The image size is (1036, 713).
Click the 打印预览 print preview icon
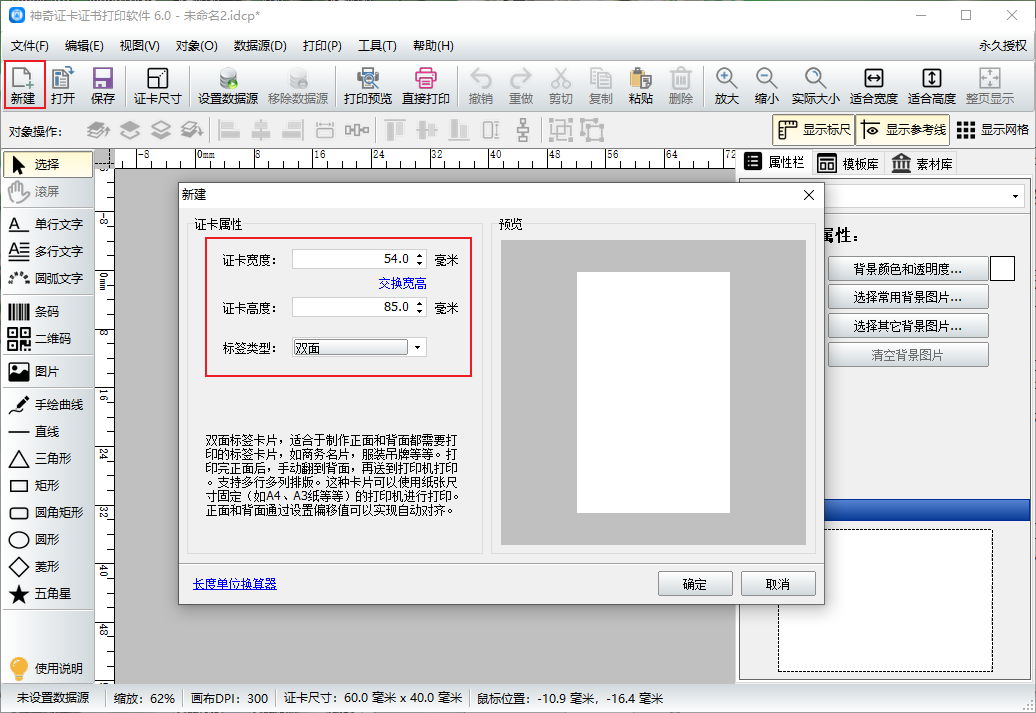coord(367,85)
